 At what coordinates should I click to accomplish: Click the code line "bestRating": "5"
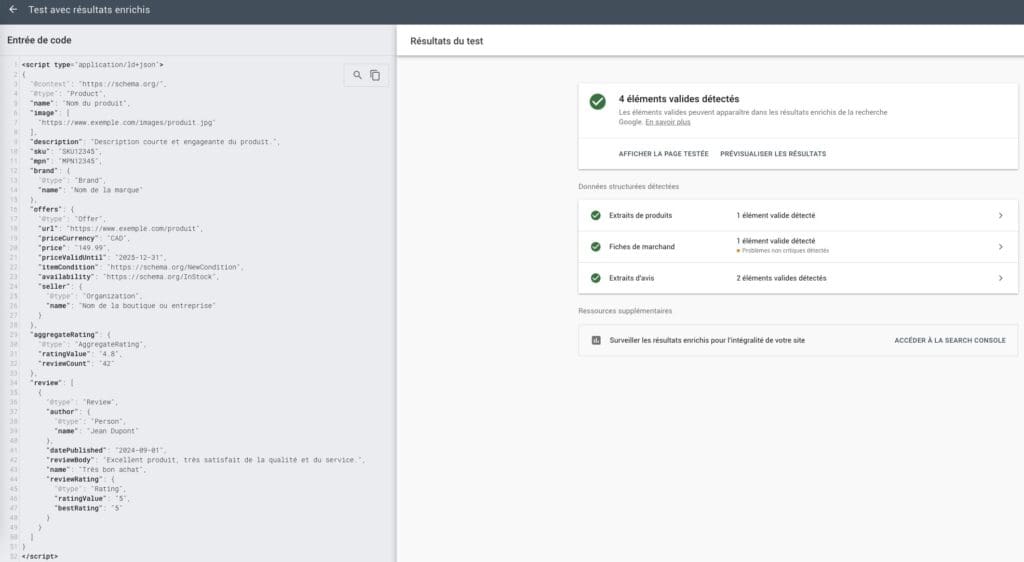88,508
